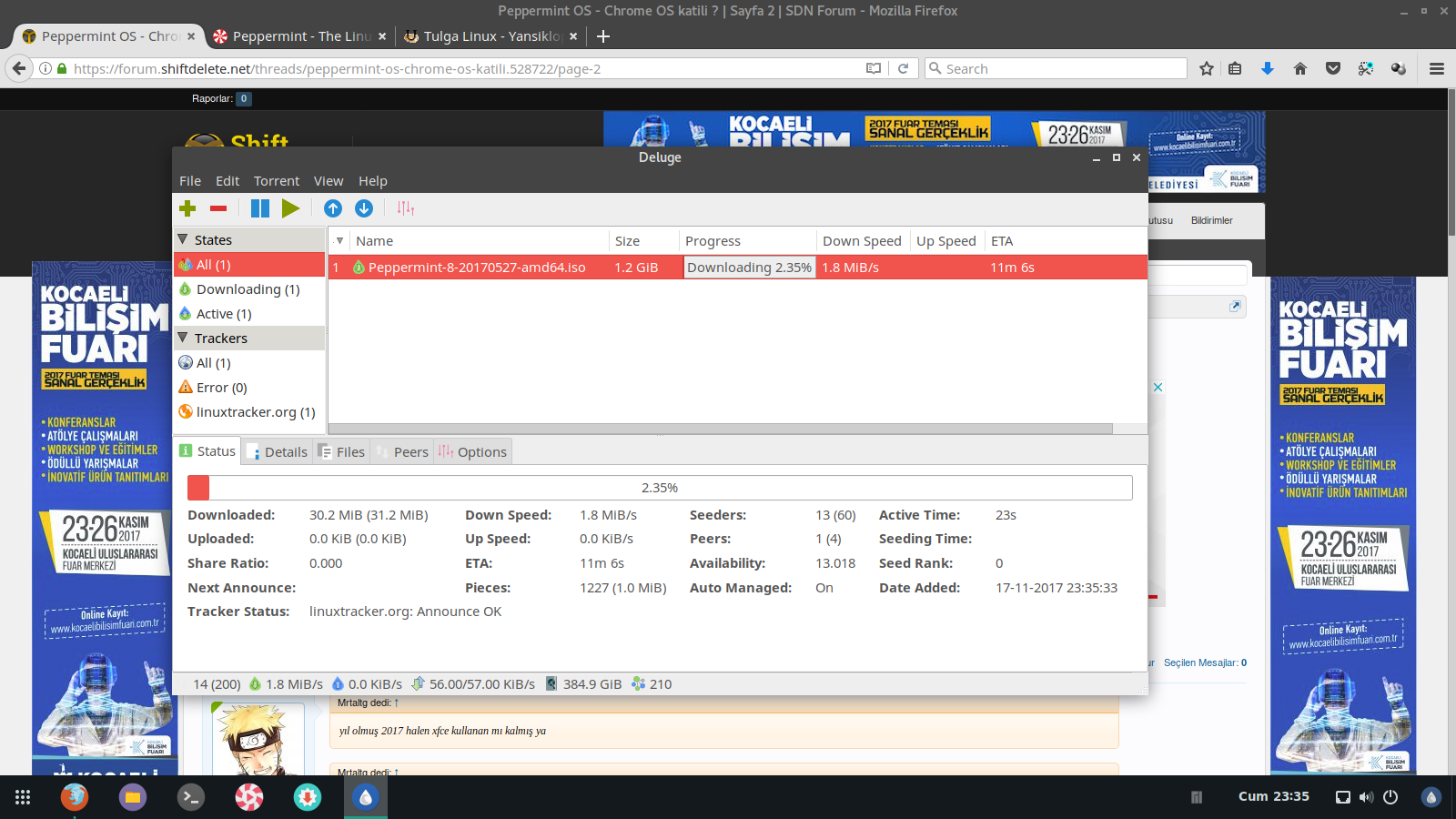Image resolution: width=1456 pixels, height=819 pixels.
Task: Sort torrents by the Name column header
Action: pyautogui.click(x=479, y=241)
